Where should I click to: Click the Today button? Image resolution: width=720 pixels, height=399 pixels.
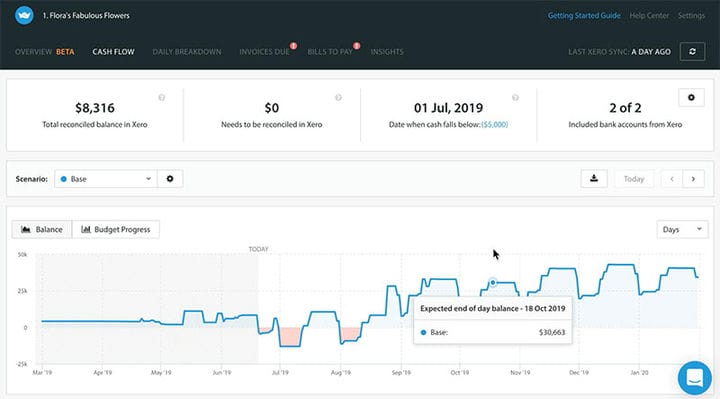click(x=634, y=179)
